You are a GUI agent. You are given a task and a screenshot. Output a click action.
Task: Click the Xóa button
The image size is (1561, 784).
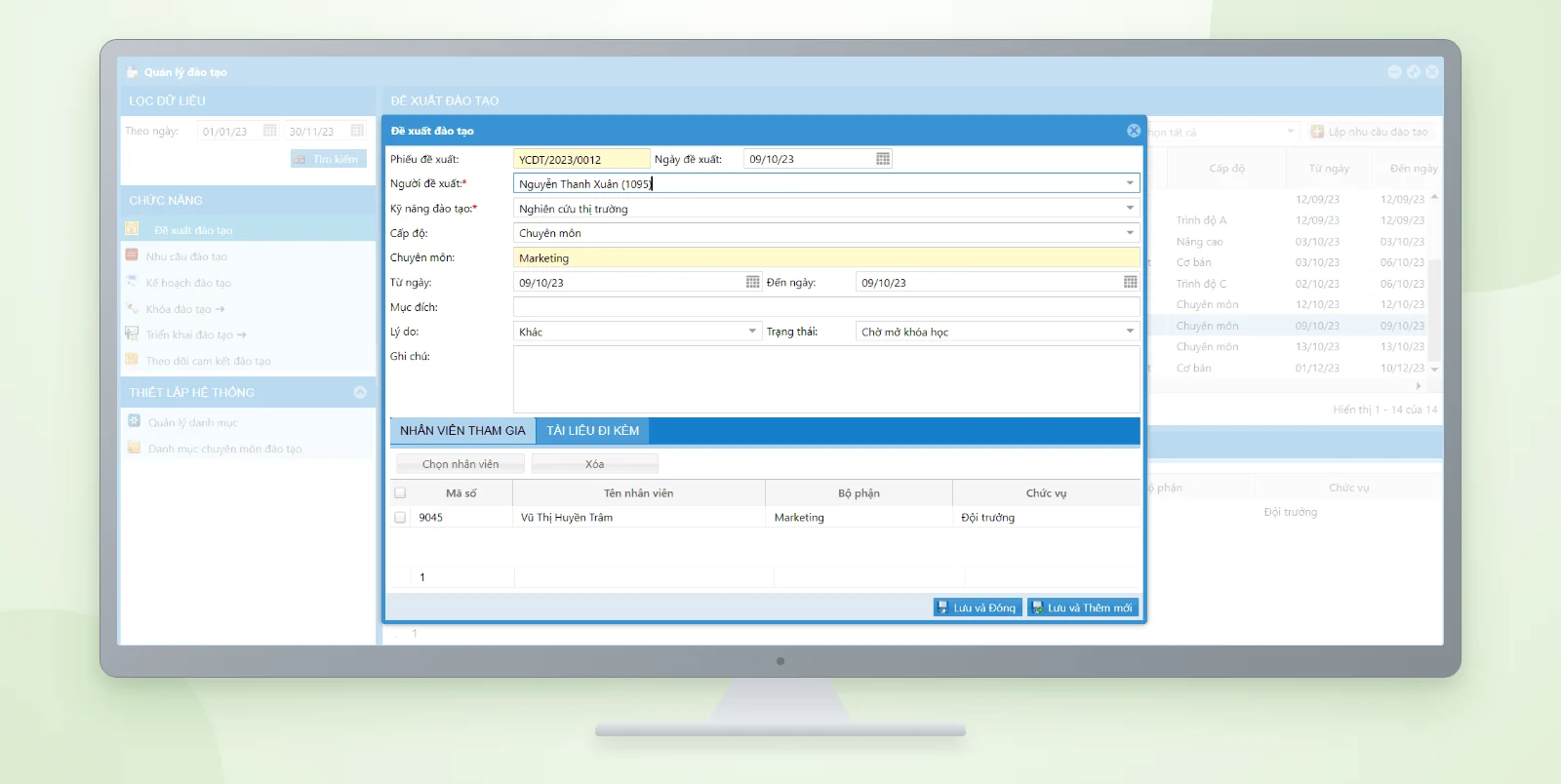pos(595,464)
